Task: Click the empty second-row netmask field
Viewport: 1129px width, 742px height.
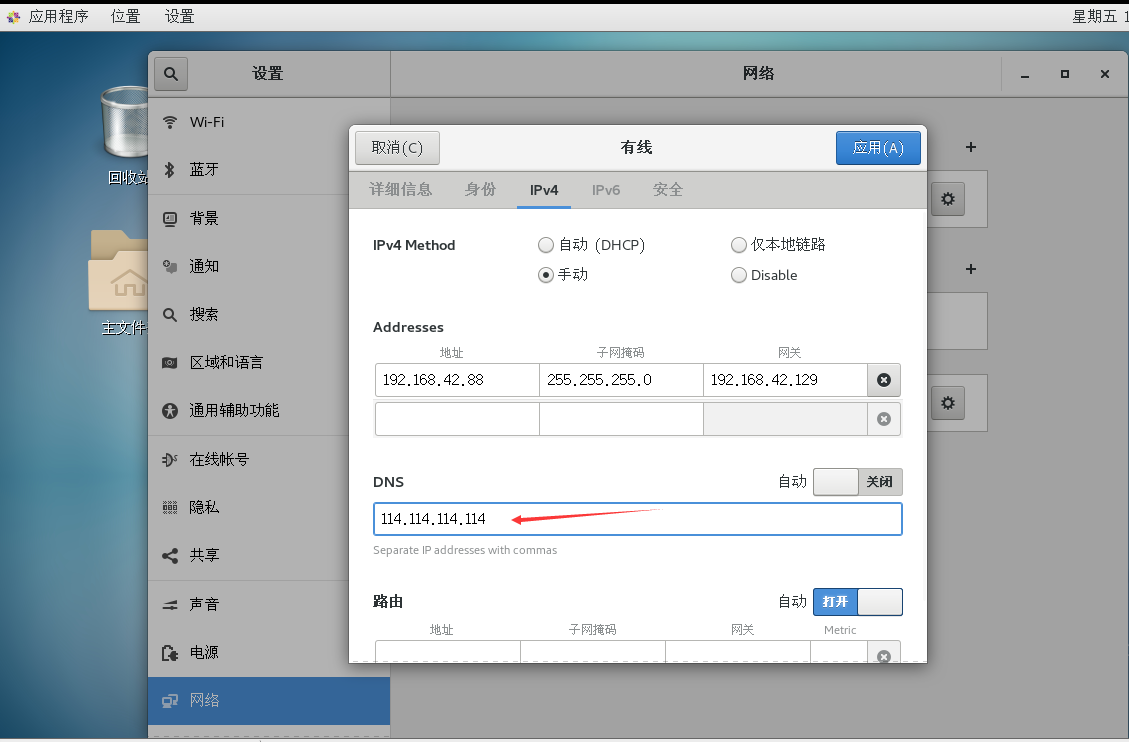Action: click(x=621, y=419)
